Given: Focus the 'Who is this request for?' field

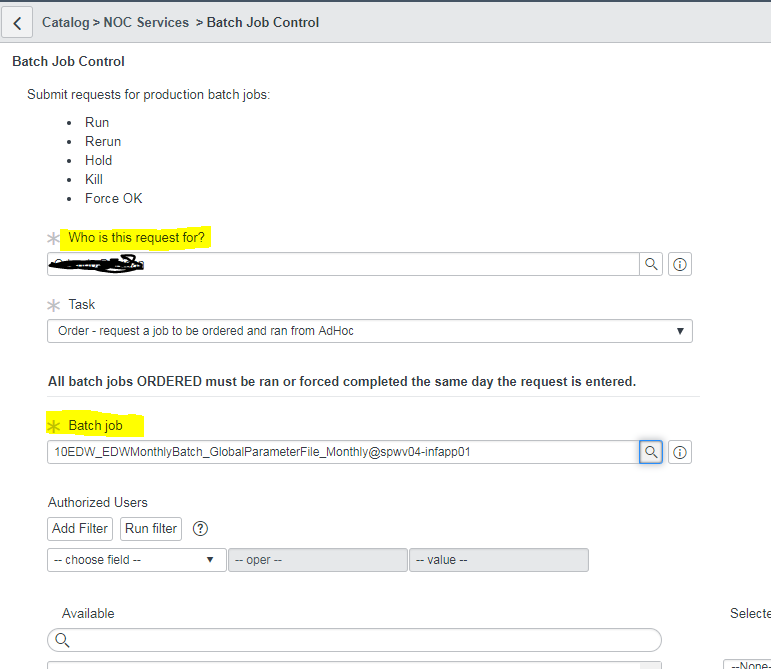Looking at the screenshot, I should click(343, 264).
